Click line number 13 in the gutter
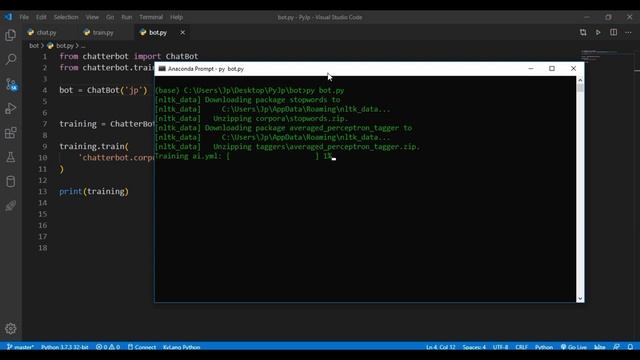 [x=42, y=191]
